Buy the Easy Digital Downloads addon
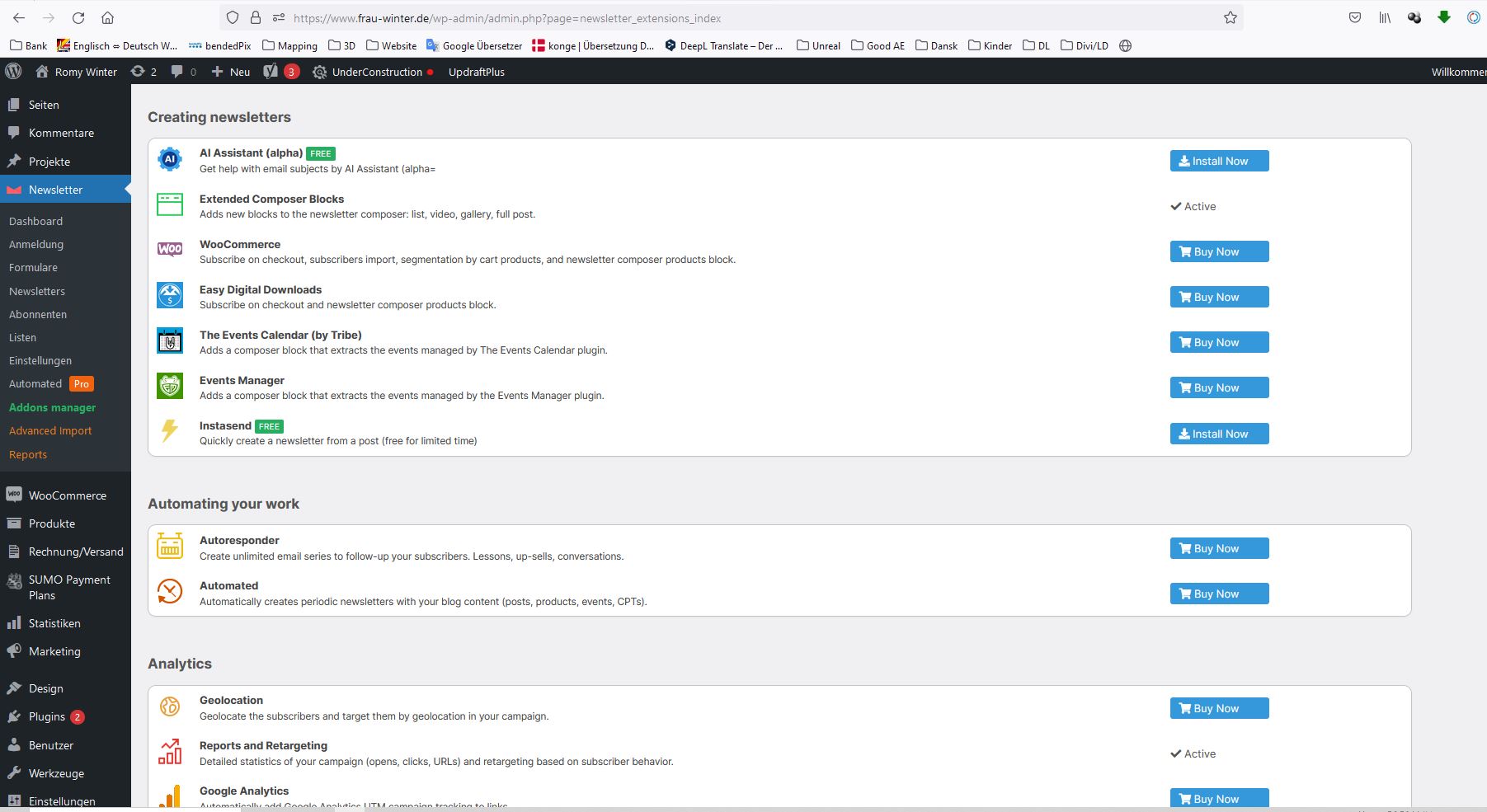Image resolution: width=1487 pixels, height=812 pixels. coord(1219,297)
